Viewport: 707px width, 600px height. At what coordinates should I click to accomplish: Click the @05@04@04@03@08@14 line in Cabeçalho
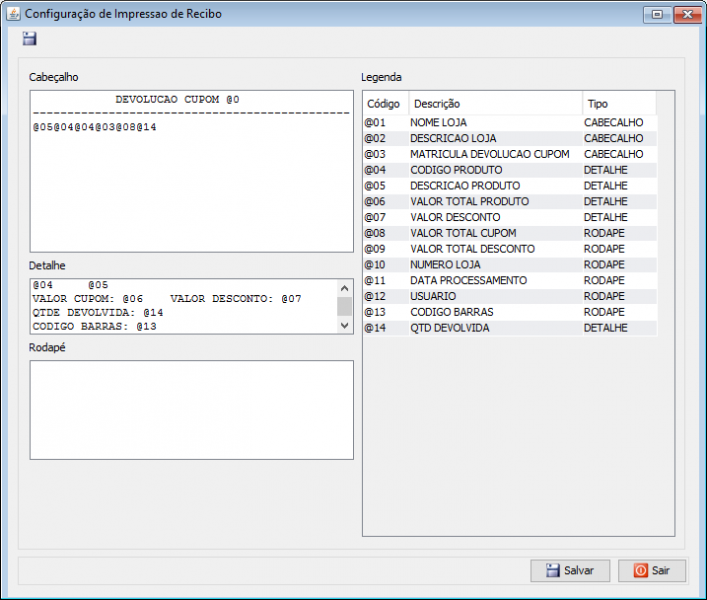pyautogui.click(x=95, y=127)
